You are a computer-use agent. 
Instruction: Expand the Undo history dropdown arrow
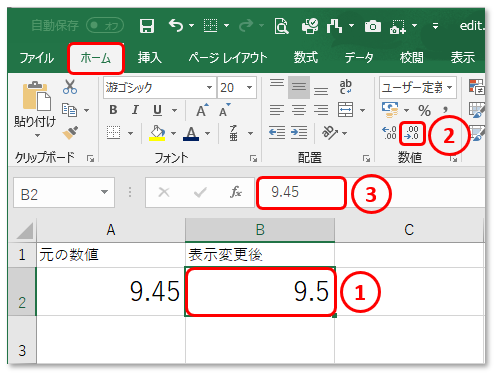click(191, 26)
